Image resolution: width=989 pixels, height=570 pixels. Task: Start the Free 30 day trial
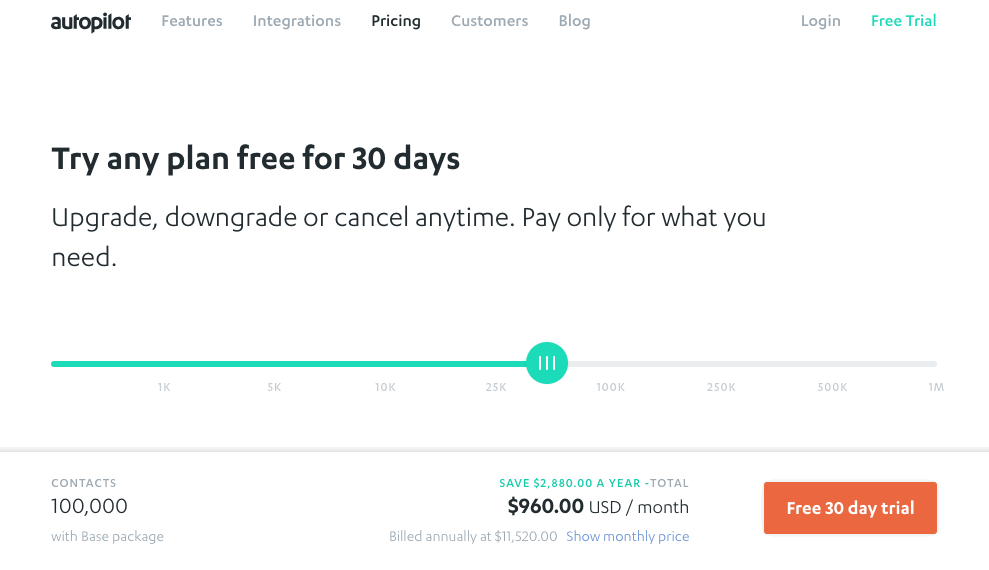coord(850,508)
